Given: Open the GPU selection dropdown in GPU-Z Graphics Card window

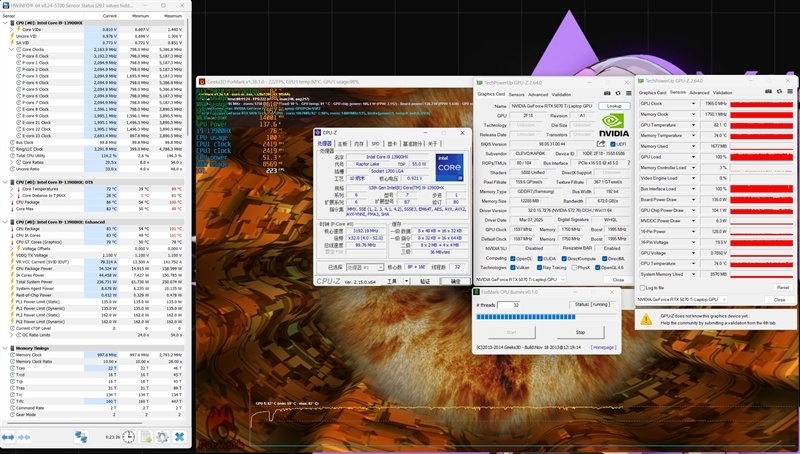Looking at the screenshot, I should point(520,280).
